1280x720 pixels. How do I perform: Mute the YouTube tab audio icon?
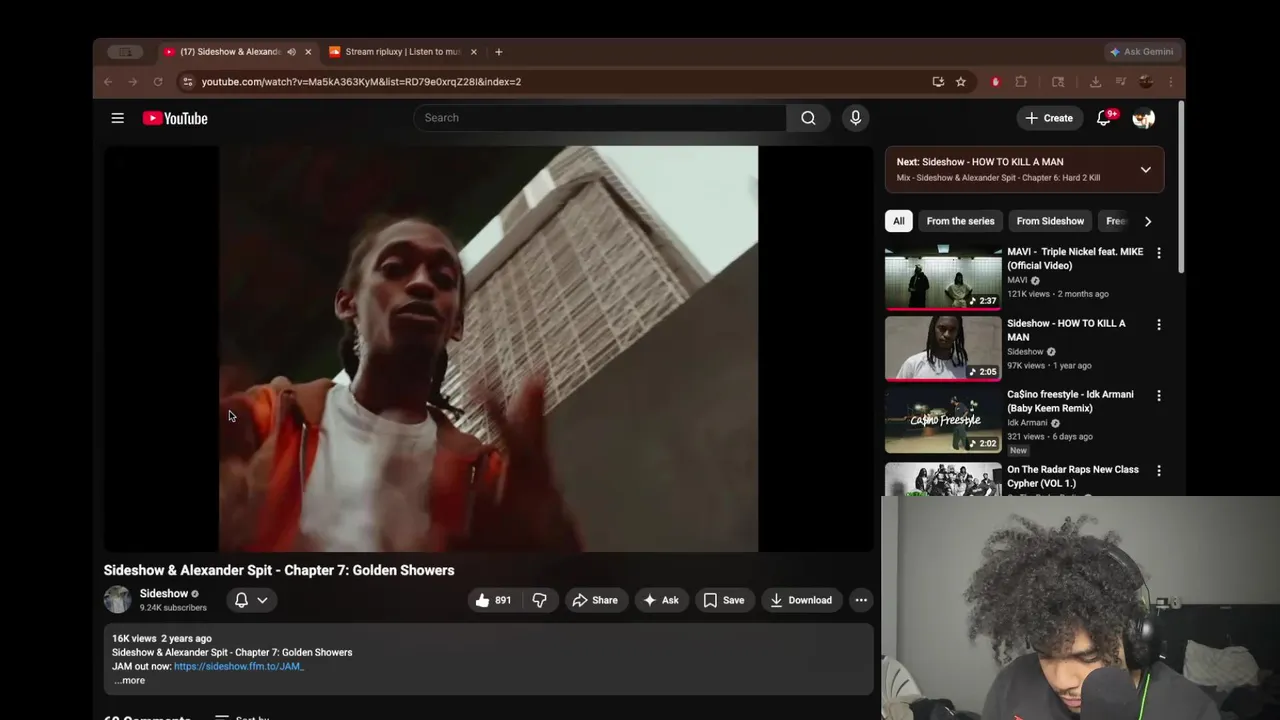coord(291,52)
